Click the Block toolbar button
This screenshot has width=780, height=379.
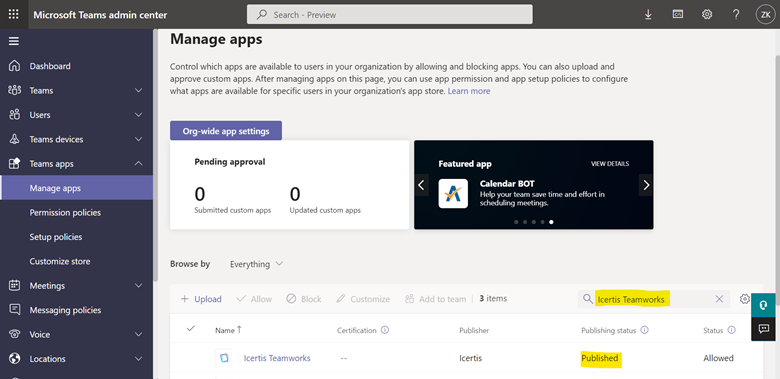pyautogui.click(x=303, y=299)
